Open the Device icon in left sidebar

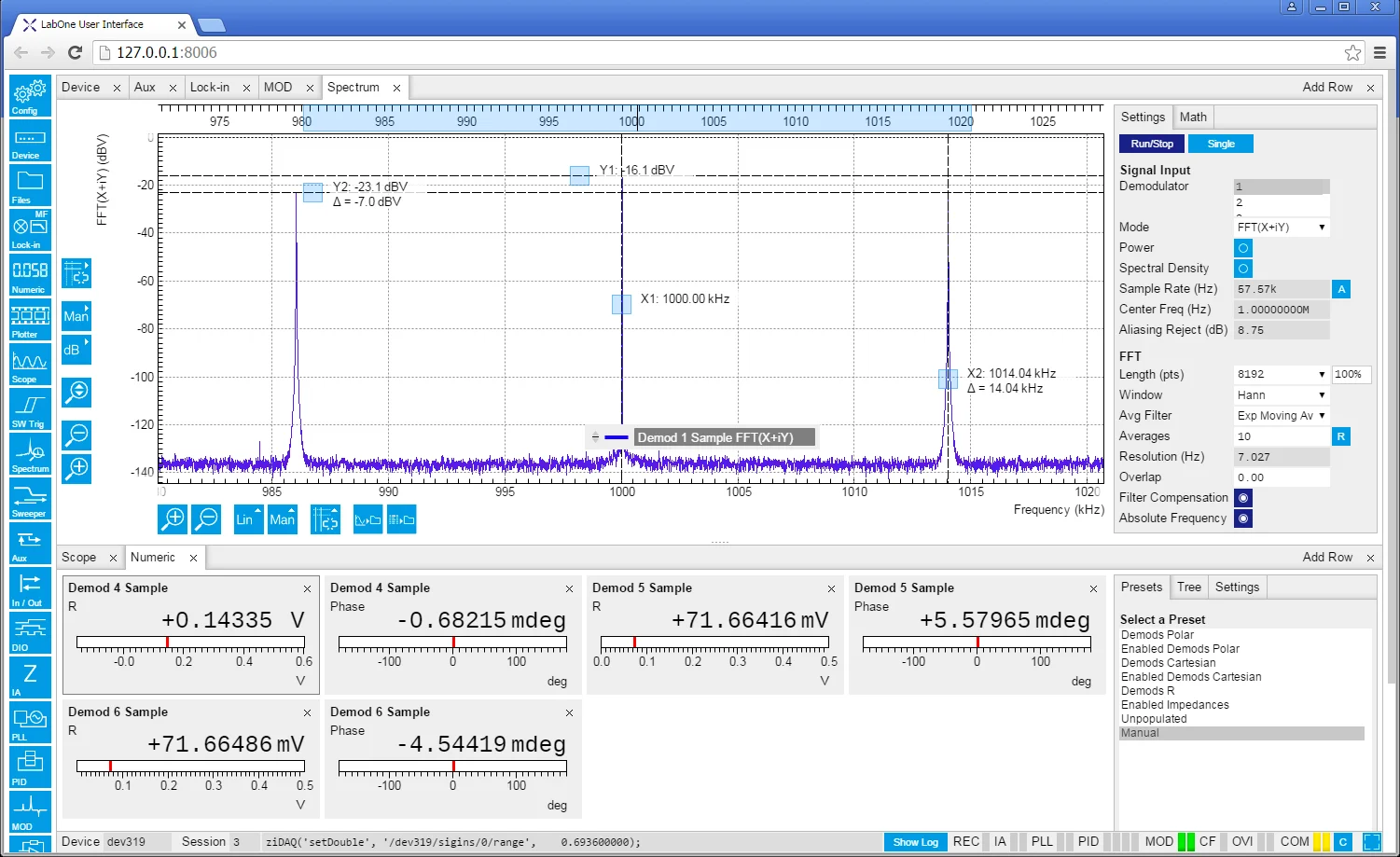click(30, 141)
